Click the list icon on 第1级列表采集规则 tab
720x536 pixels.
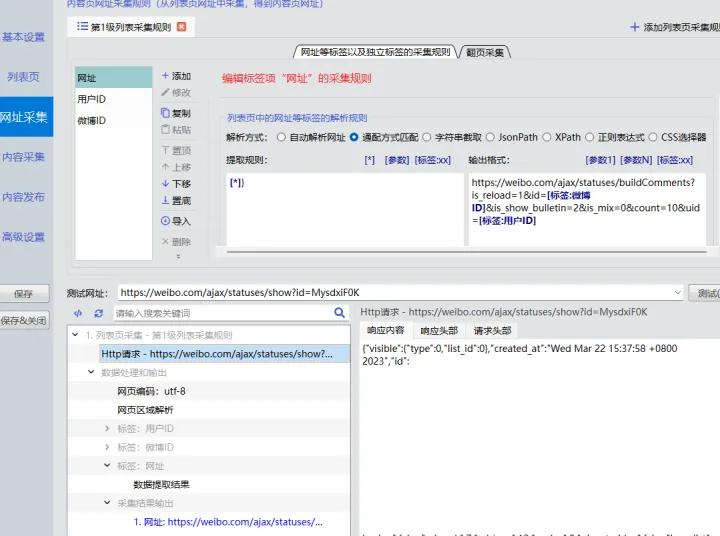pos(82,26)
